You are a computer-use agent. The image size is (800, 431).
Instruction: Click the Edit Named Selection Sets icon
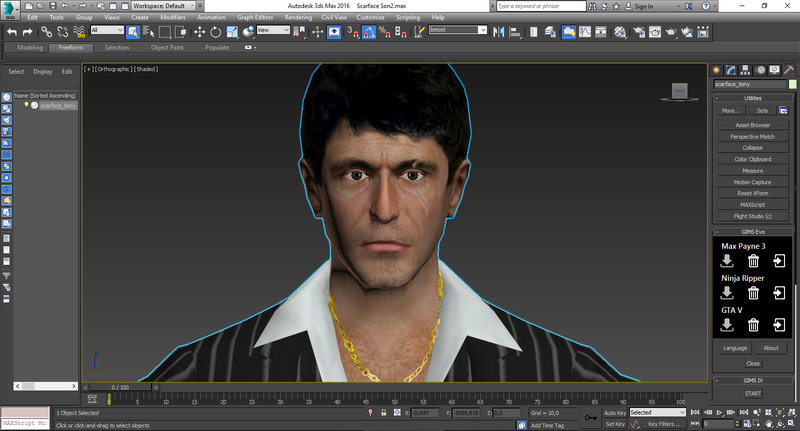[x=418, y=32]
